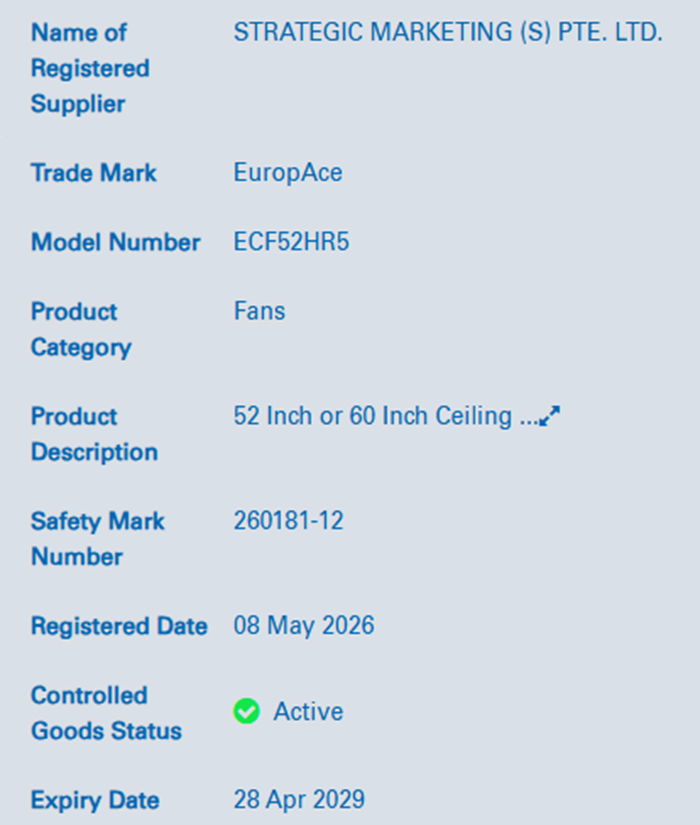Click the Name of Registered Supplier label
Screen dimensions: 700x825
point(91,68)
